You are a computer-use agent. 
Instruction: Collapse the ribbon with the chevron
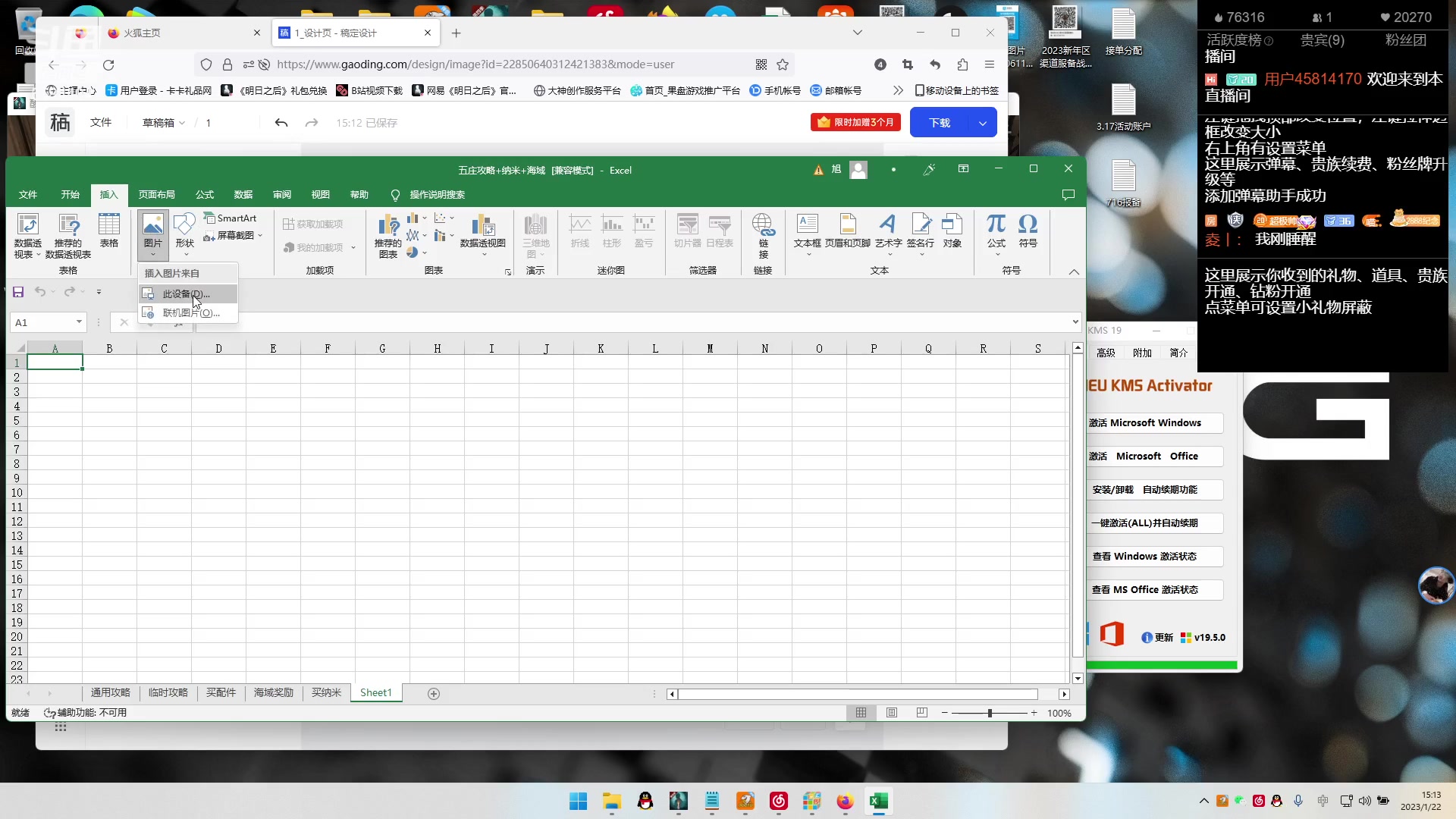pyautogui.click(x=1074, y=271)
